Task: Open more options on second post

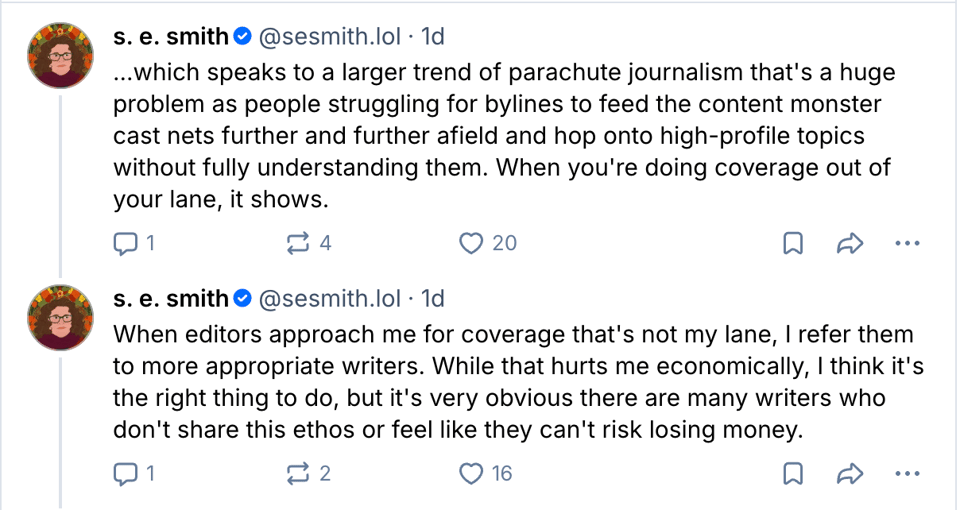Action: 906,474
